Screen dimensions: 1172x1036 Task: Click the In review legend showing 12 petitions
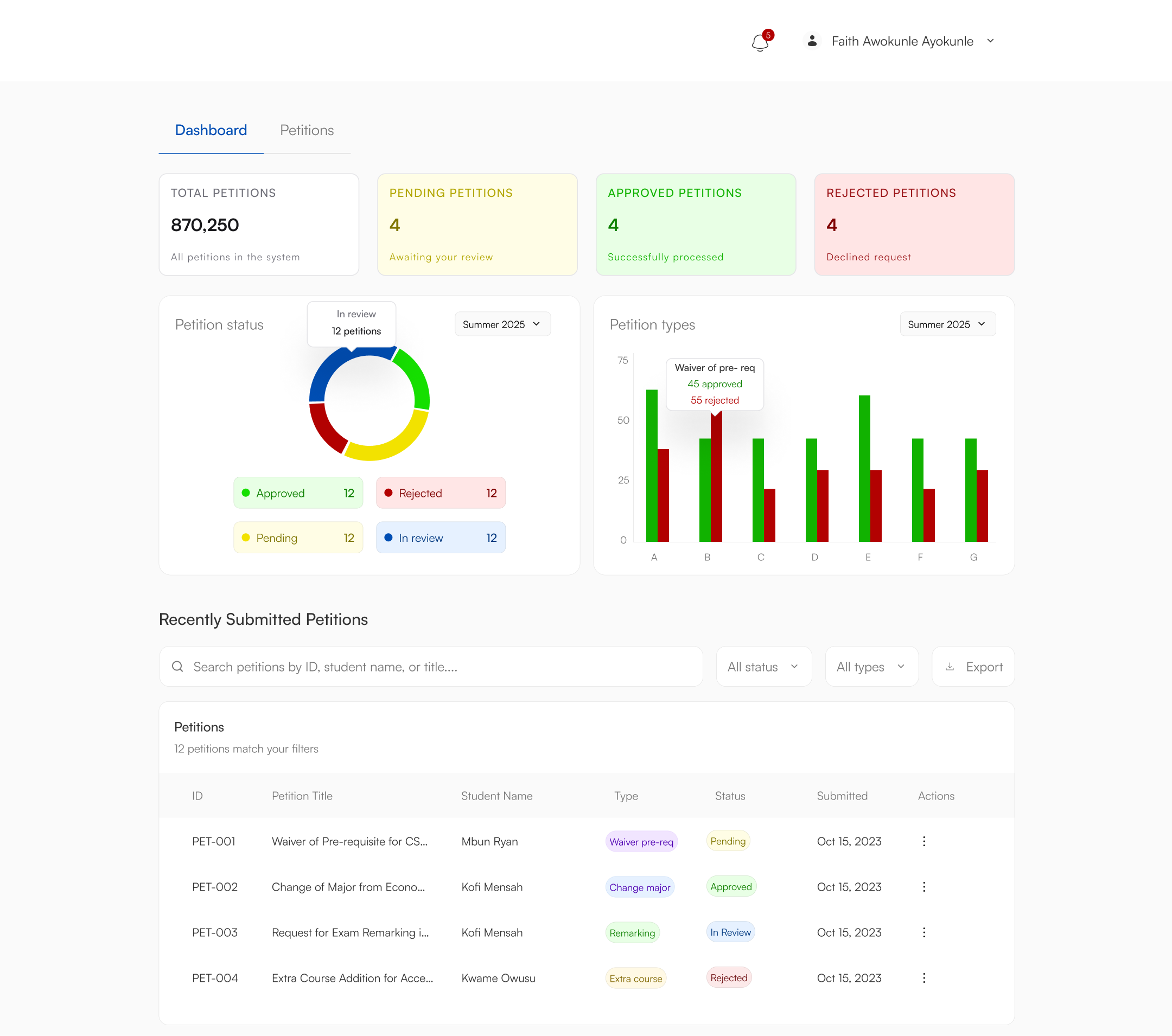441,537
